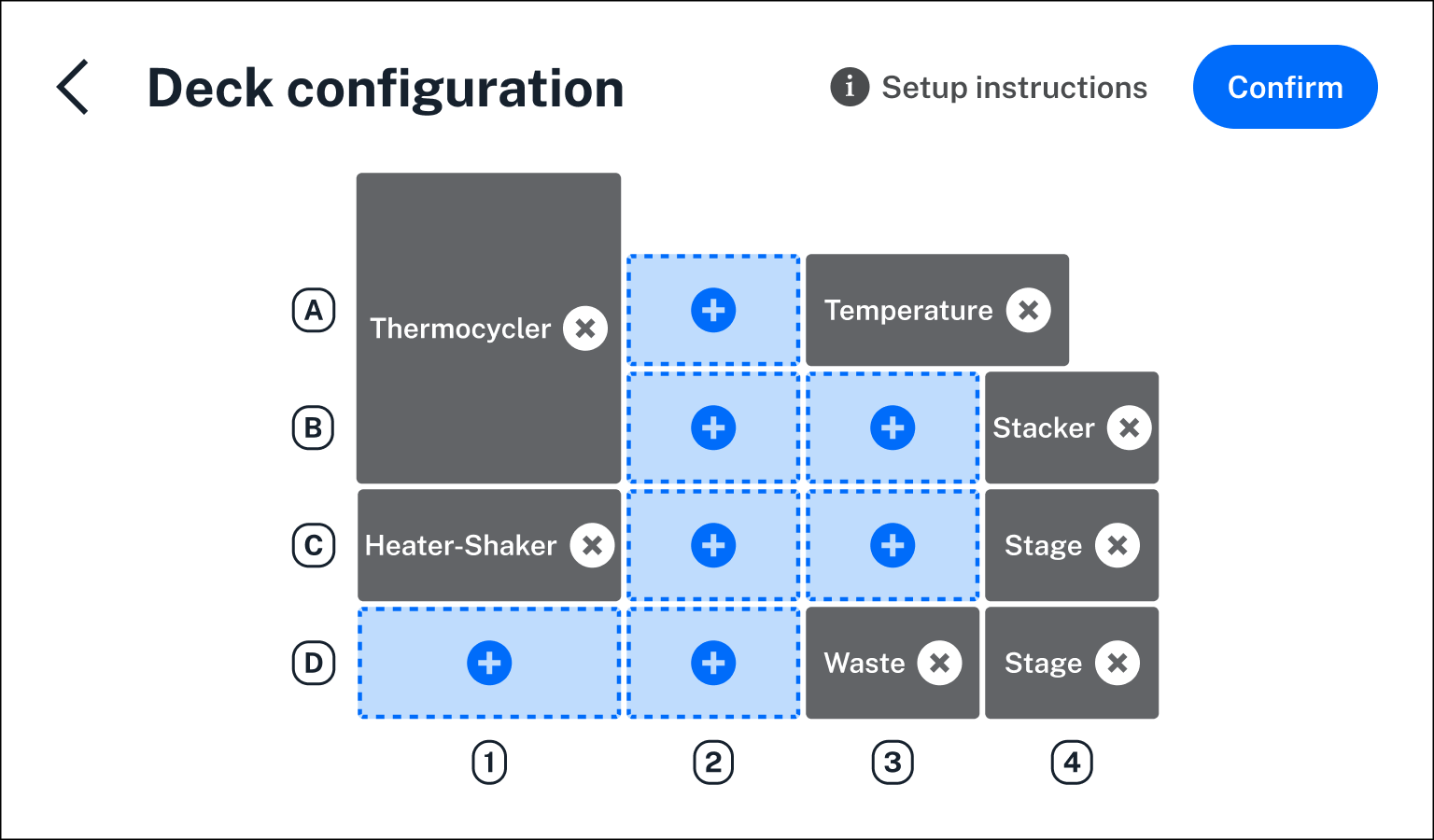This screenshot has width=1434, height=840.
Task: Remove the Temperature module from deck
Action: [1028, 310]
